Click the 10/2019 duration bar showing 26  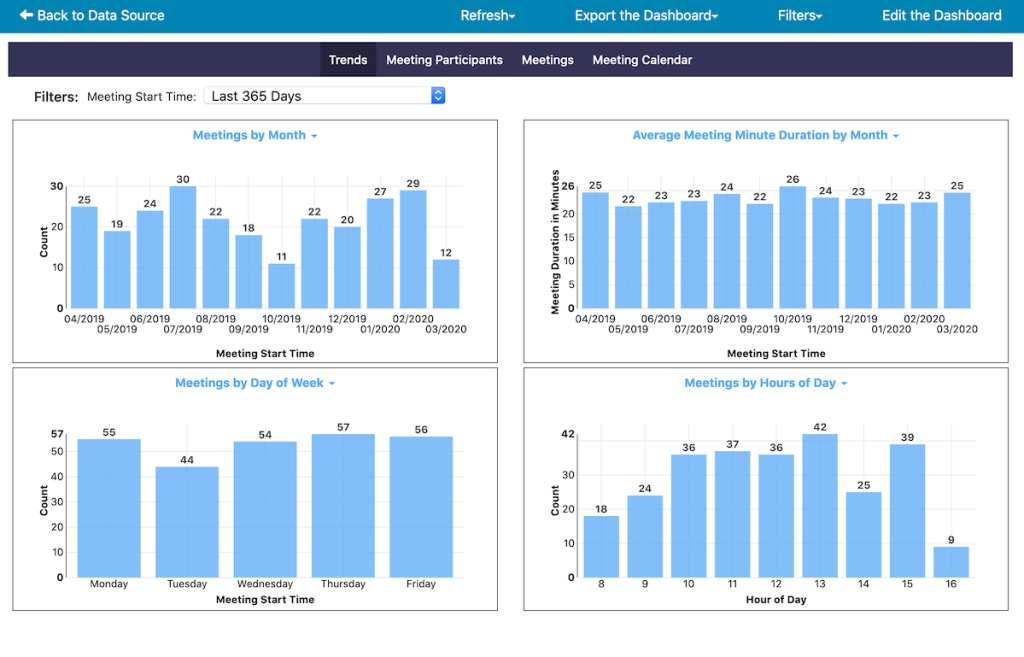tap(792, 245)
